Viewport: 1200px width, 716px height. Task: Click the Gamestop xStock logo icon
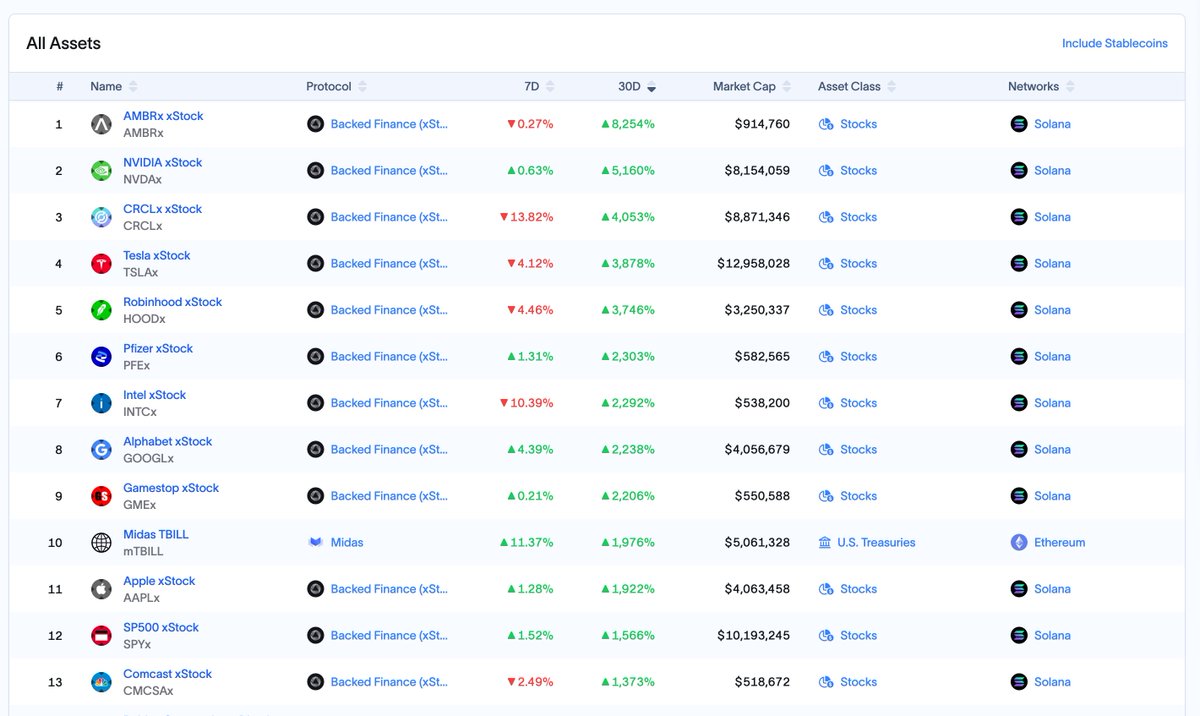tap(101, 496)
